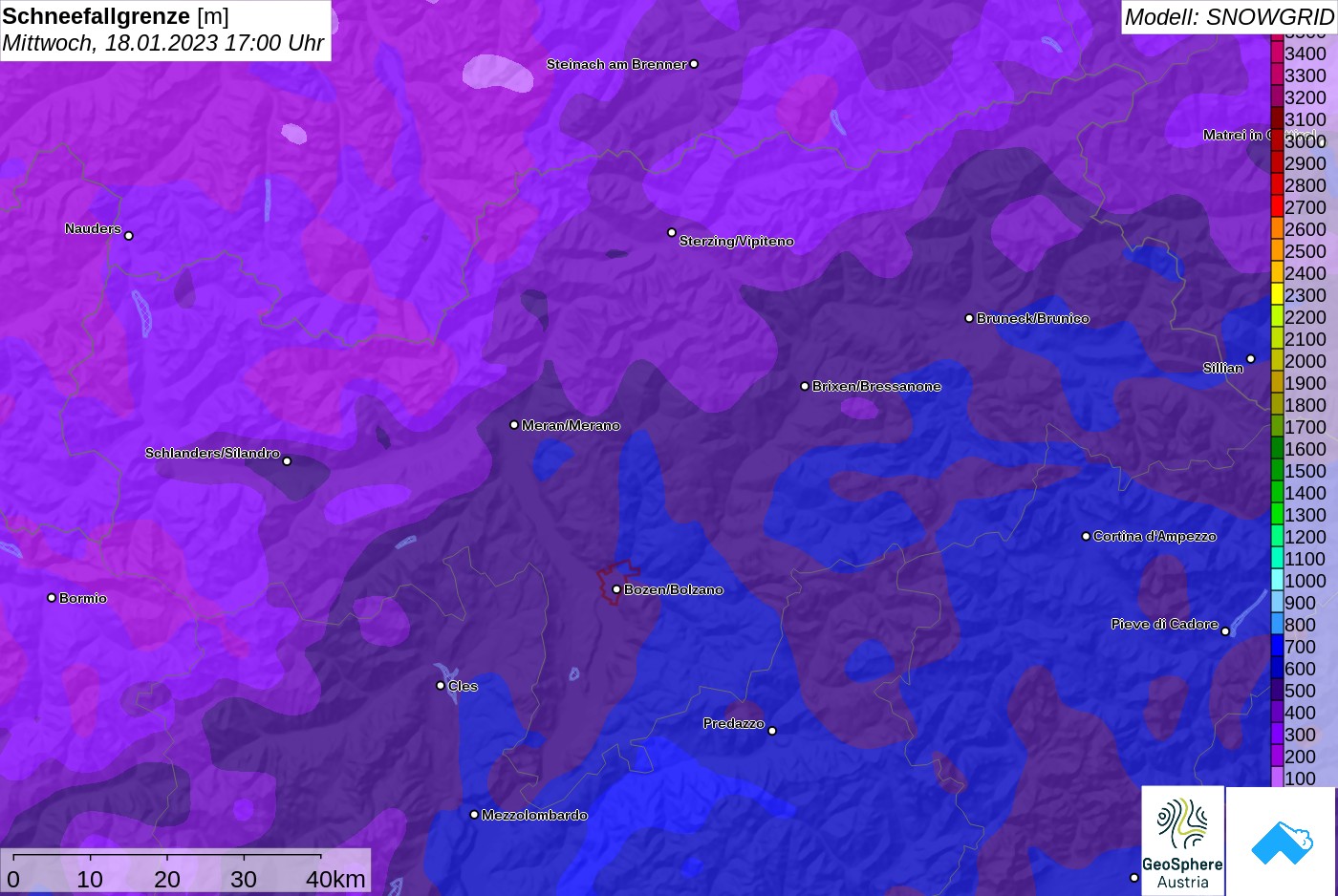Click the Bozen/Bolzano city marker dot
Screen dimensions: 1338x896
[x=616, y=589]
